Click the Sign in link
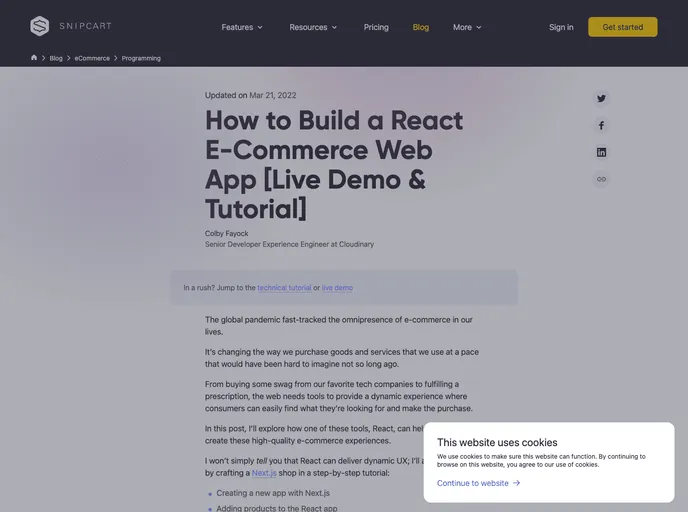688x512 pixels. 561,27
